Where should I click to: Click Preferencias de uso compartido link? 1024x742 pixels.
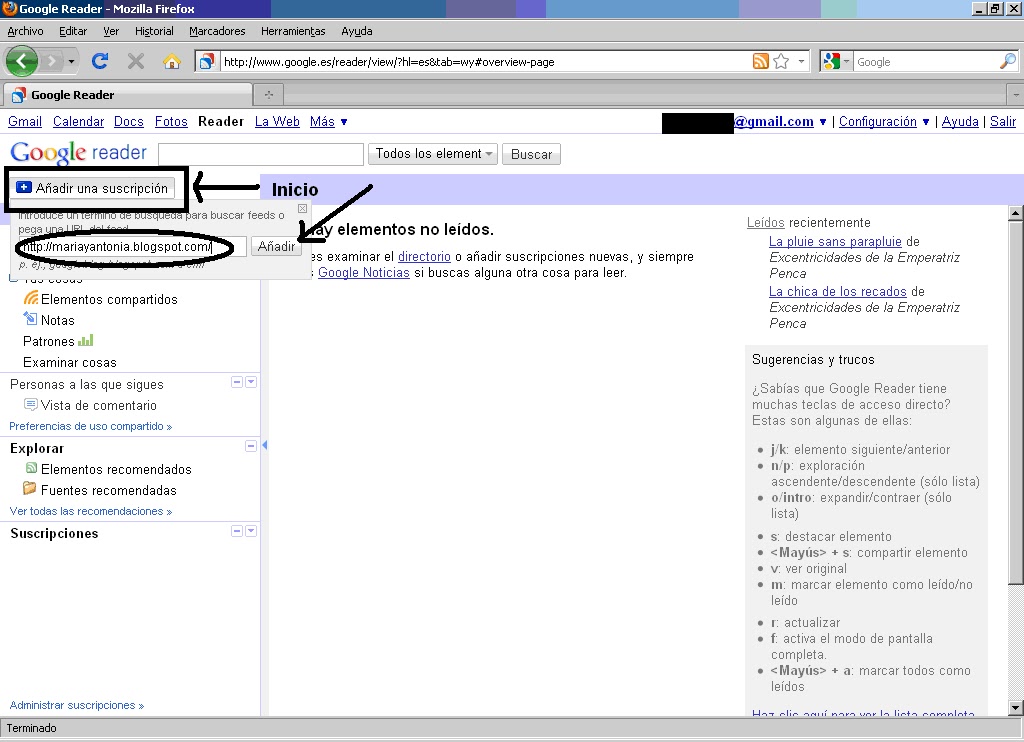pyautogui.click(x=91, y=426)
